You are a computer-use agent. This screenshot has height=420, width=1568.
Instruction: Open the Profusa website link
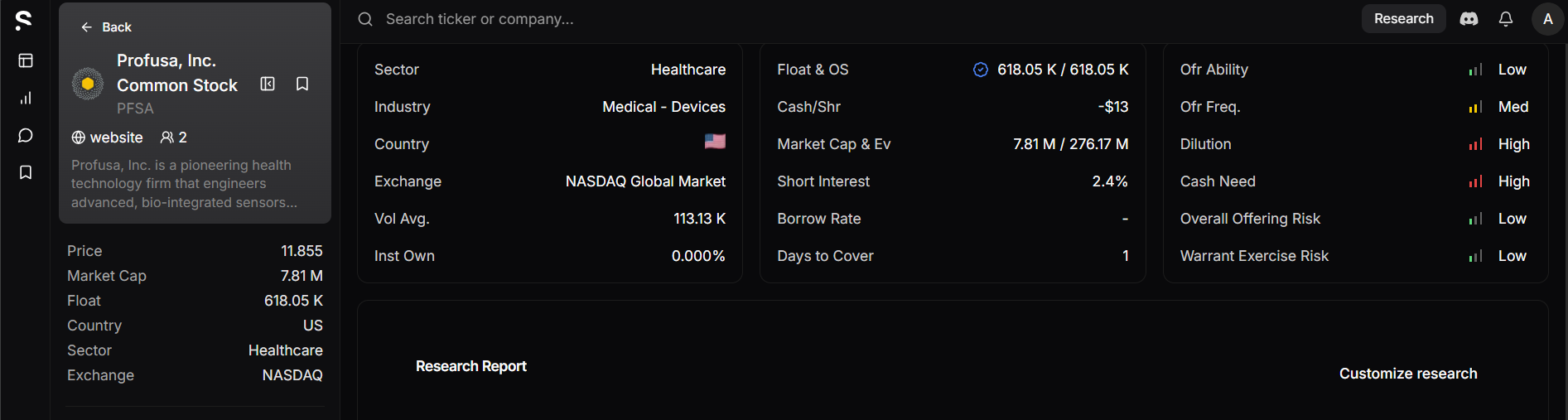pos(107,138)
